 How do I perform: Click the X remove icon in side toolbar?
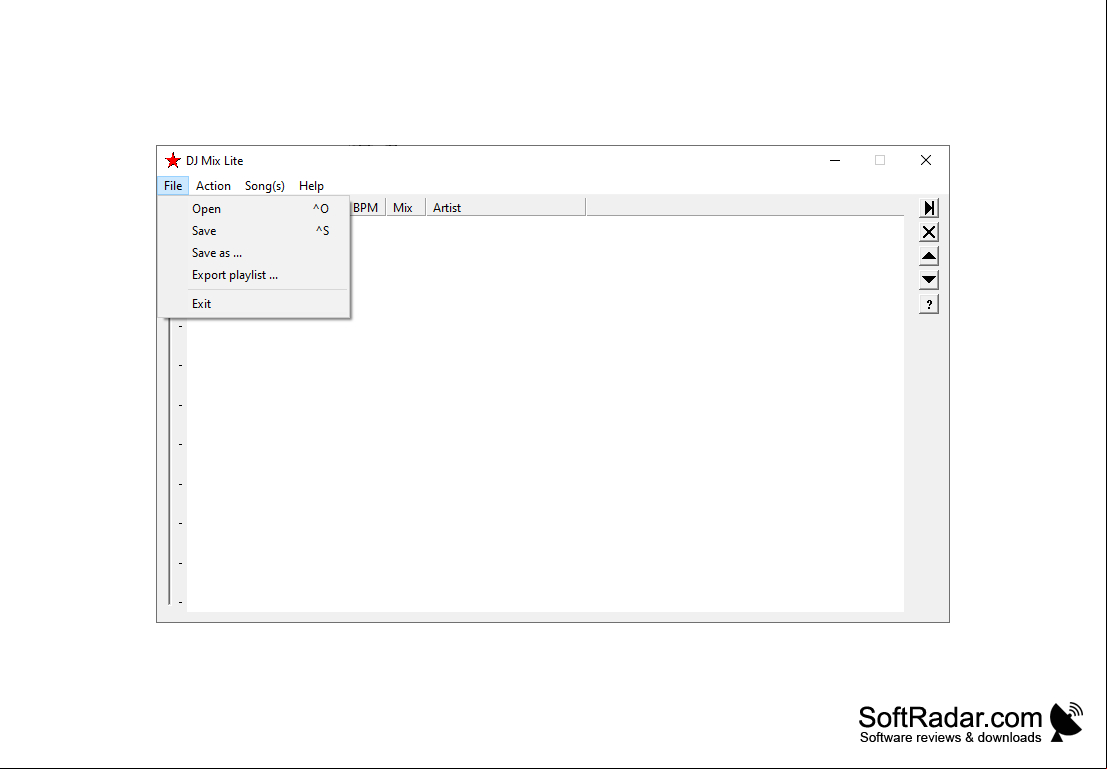(928, 232)
